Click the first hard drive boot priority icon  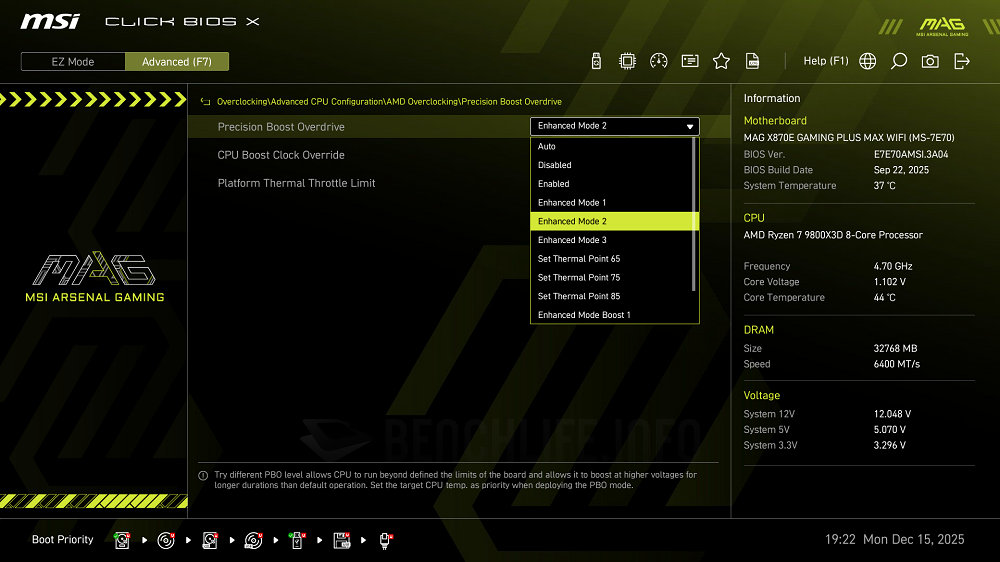tap(122, 540)
